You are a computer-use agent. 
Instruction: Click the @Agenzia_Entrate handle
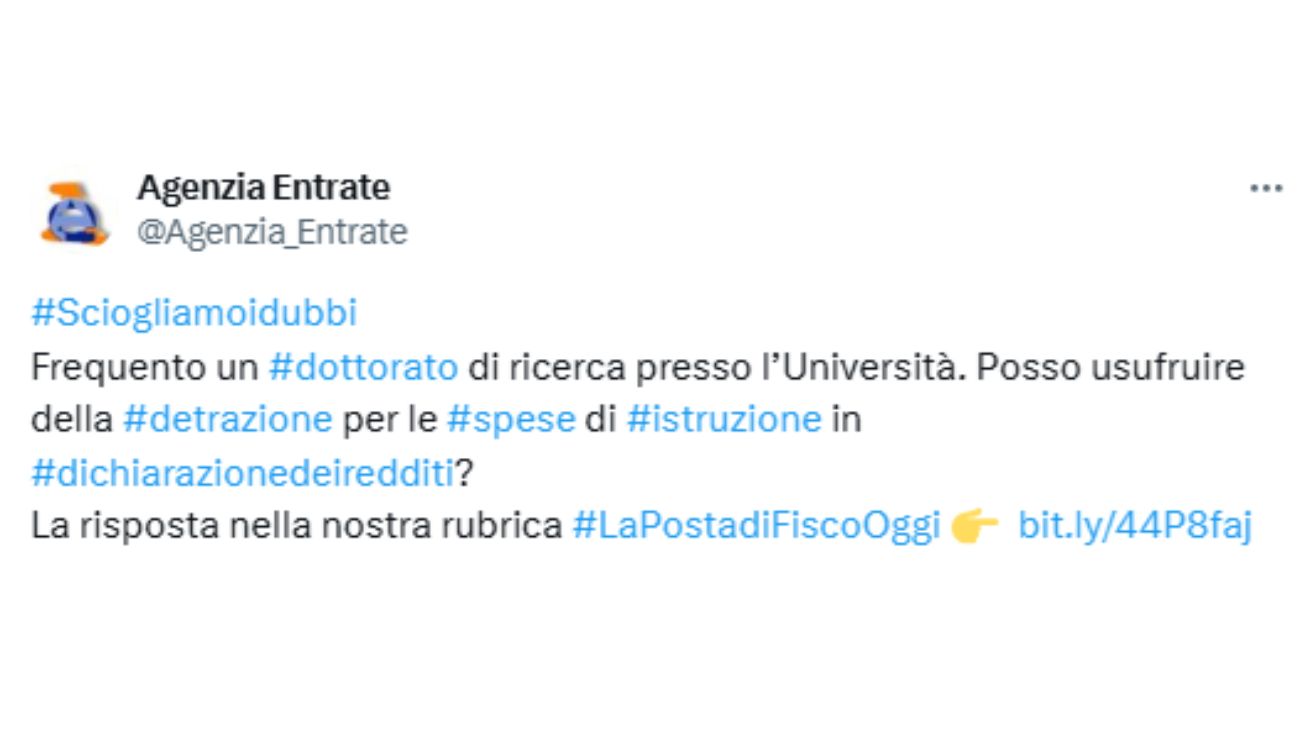pos(272,232)
